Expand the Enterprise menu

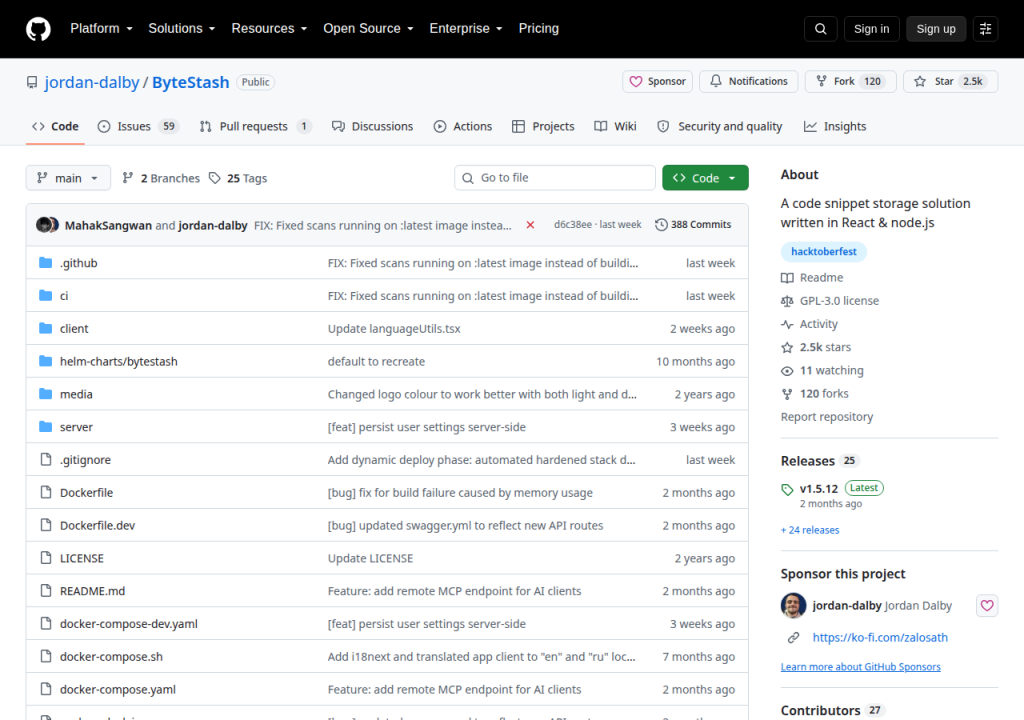466,29
